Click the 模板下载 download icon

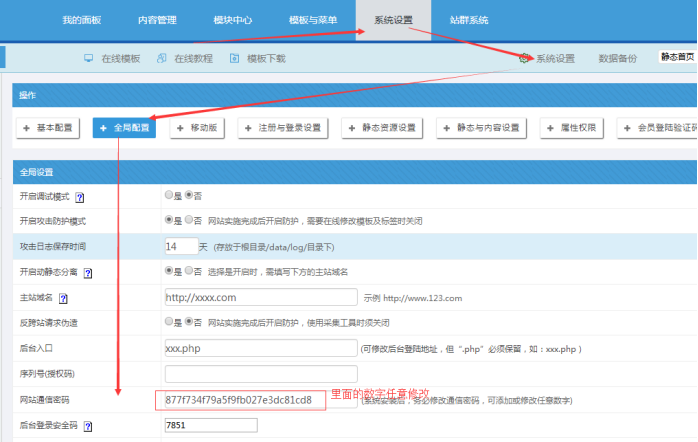[x=235, y=59]
